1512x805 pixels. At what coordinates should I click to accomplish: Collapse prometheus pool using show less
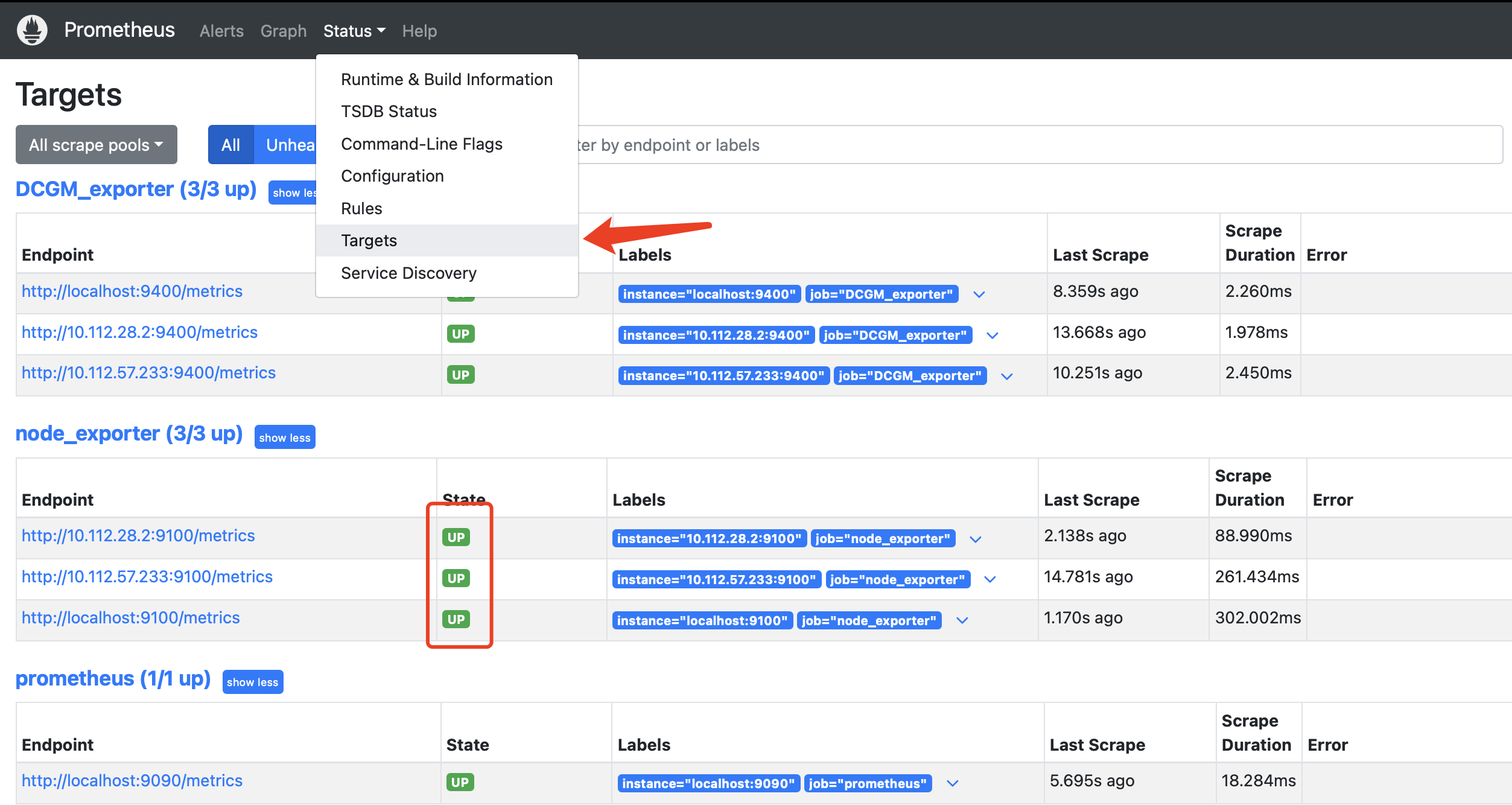[252, 682]
